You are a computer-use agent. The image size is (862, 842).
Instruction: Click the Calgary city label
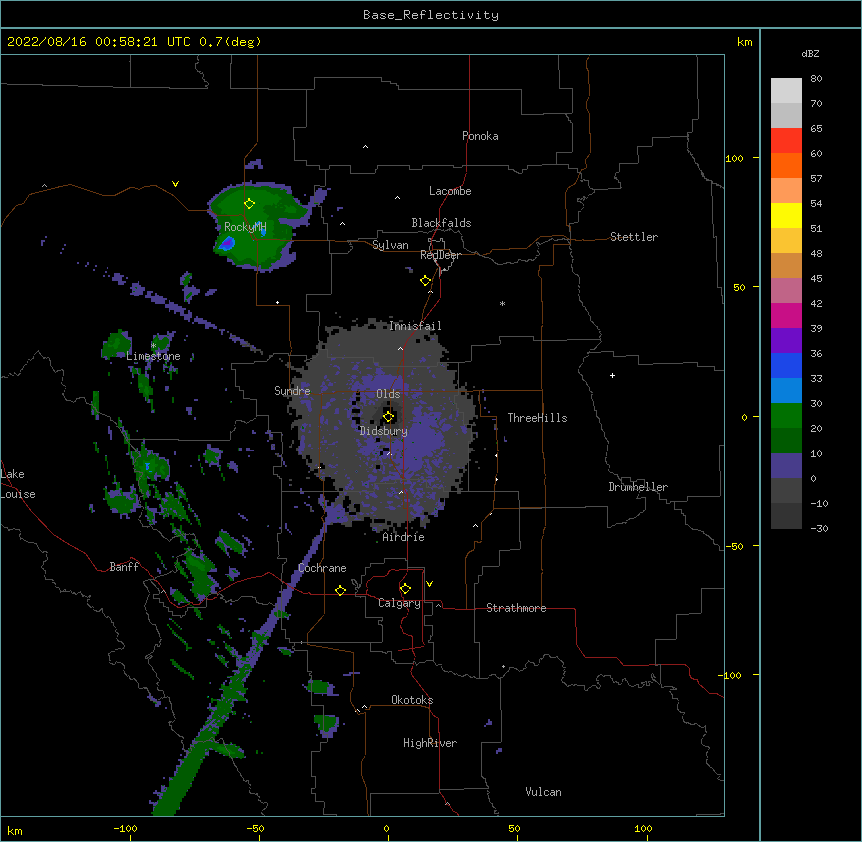pyautogui.click(x=399, y=603)
